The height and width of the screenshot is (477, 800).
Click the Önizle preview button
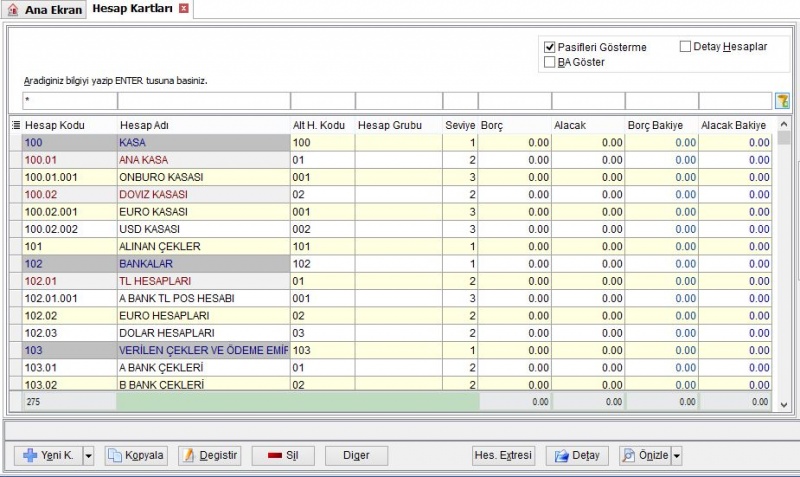pyautogui.click(x=645, y=455)
